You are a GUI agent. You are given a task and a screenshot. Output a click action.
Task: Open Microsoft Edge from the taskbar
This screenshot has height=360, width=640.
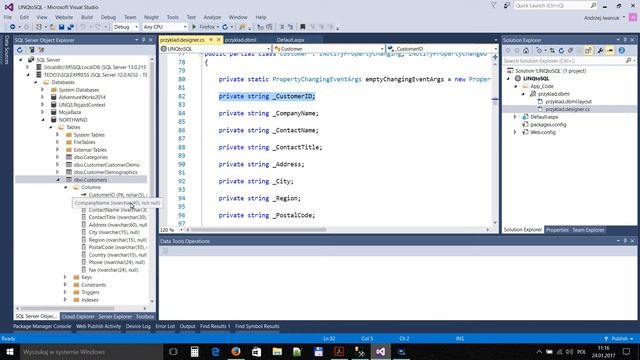click(215, 351)
